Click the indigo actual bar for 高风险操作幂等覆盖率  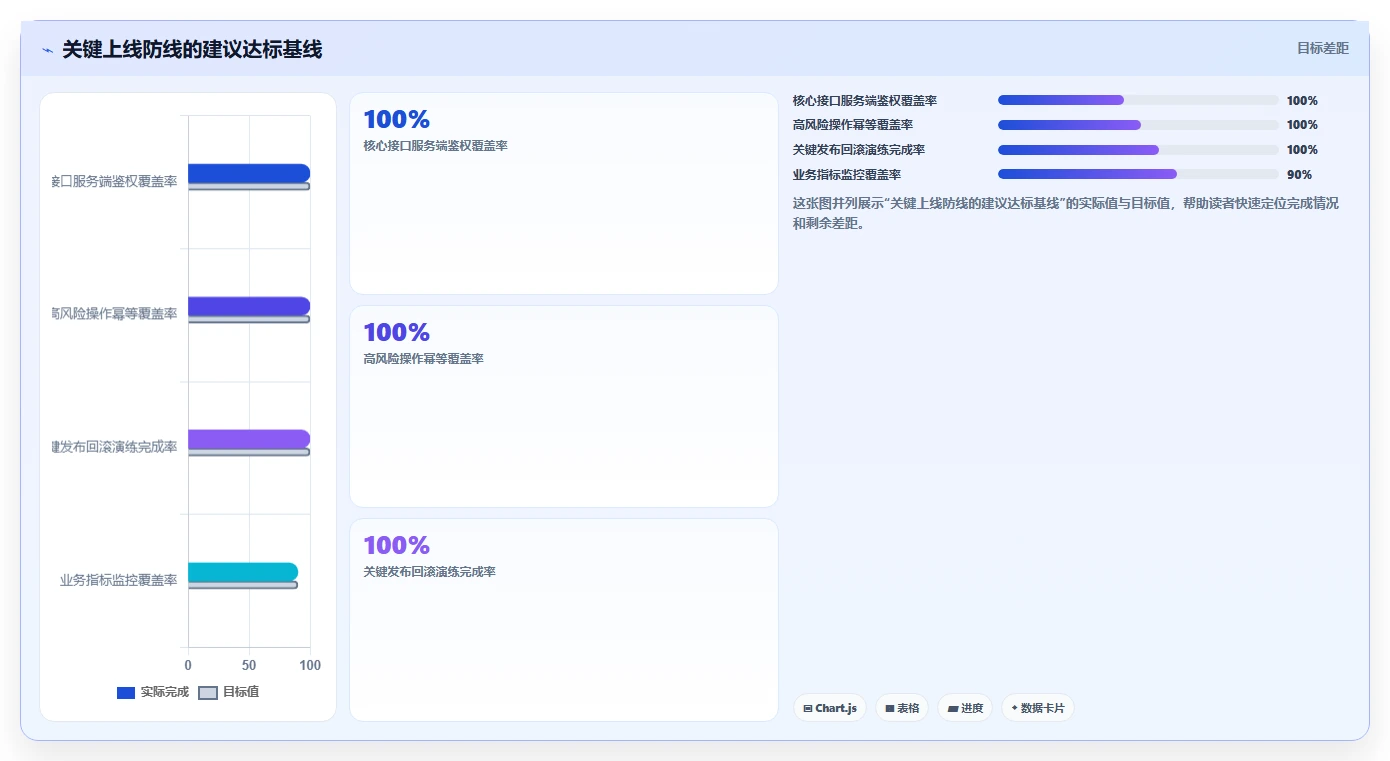click(249, 306)
